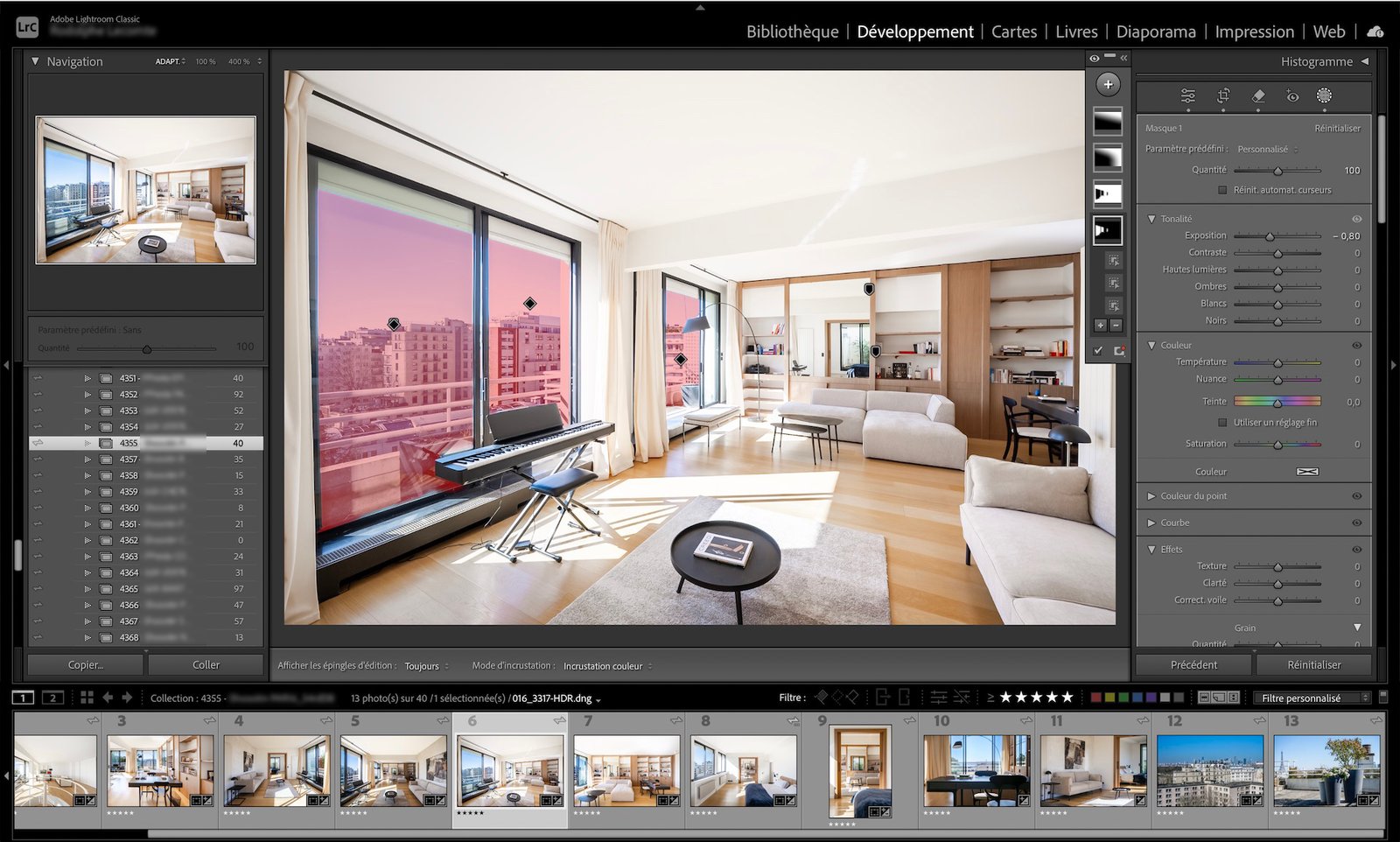This screenshot has height=842, width=1400.
Task: Open the Impression module
Action: (1254, 32)
